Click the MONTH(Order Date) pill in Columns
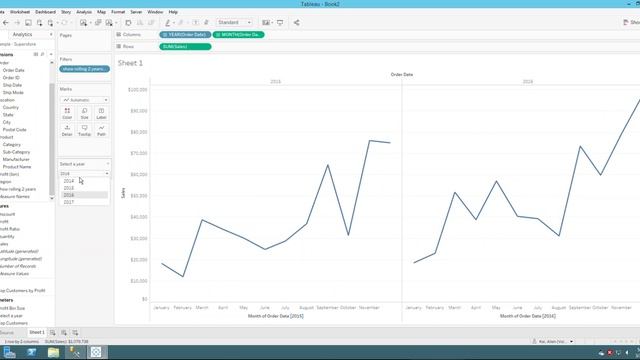This screenshot has width=640, height=360. pos(238,35)
